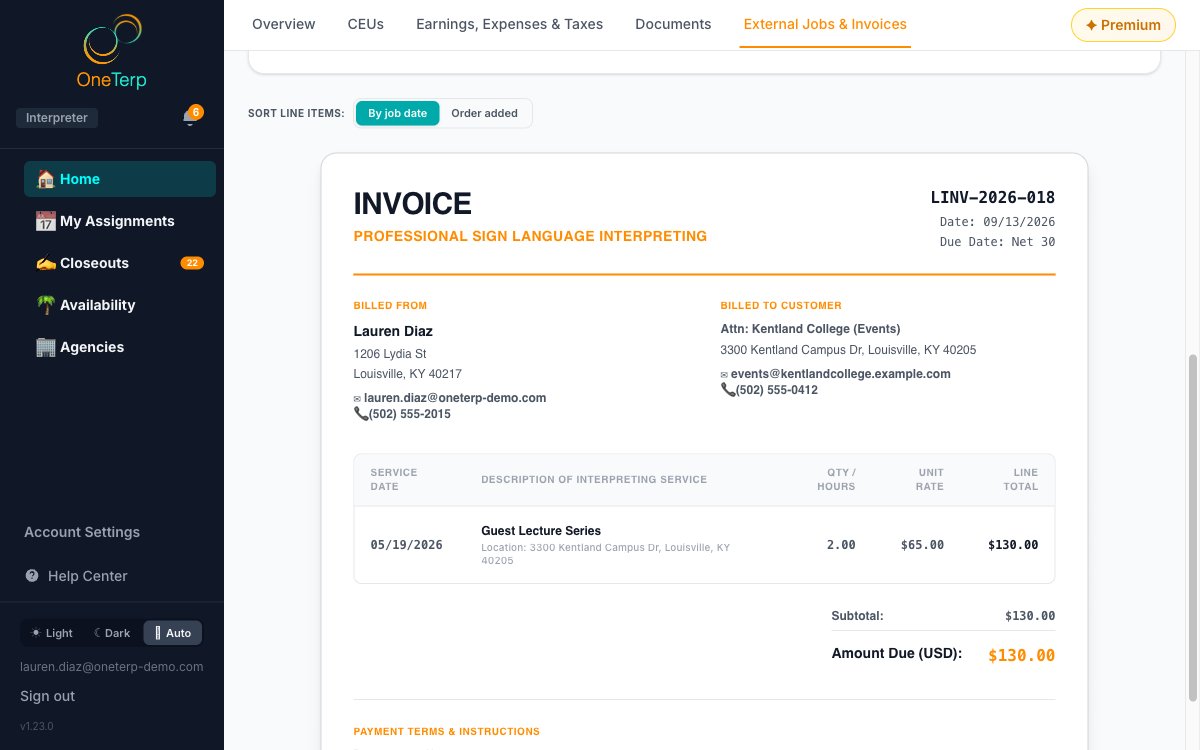
Task: Select the Auto theme option
Action: click(173, 633)
